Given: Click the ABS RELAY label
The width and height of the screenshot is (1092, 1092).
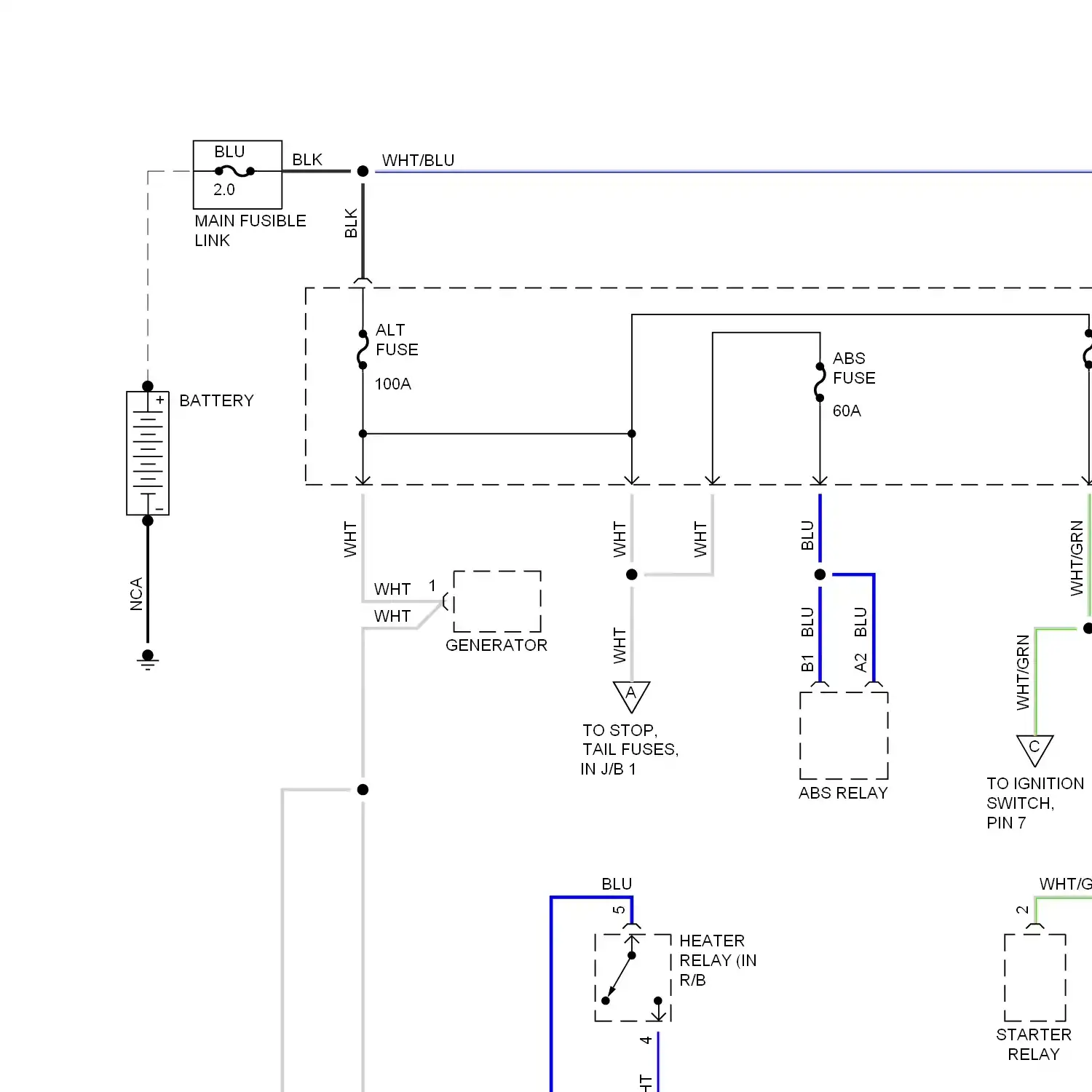Looking at the screenshot, I should pos(843,793).
